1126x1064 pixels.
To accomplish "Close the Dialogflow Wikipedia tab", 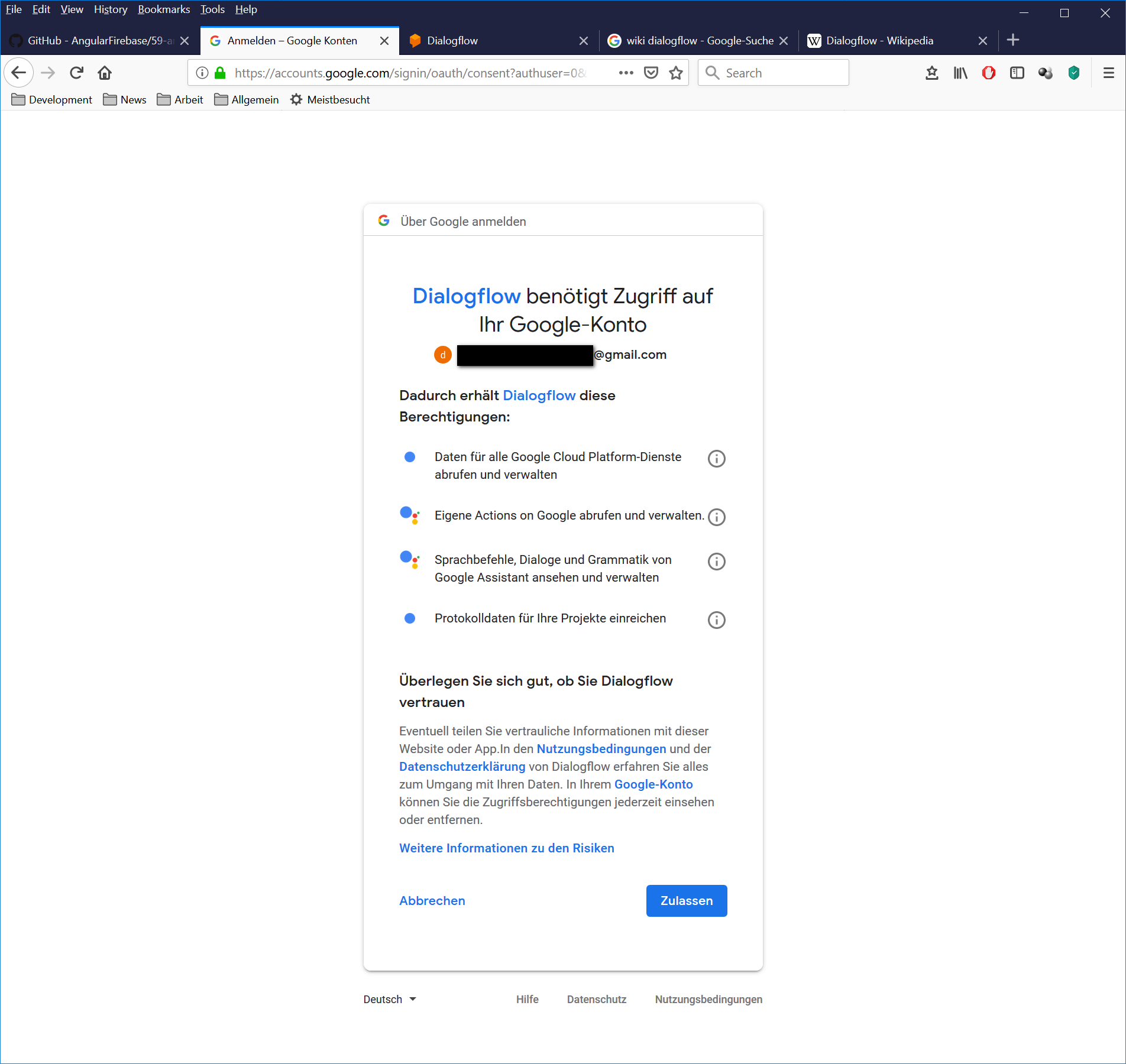I will tap(983, 41).
